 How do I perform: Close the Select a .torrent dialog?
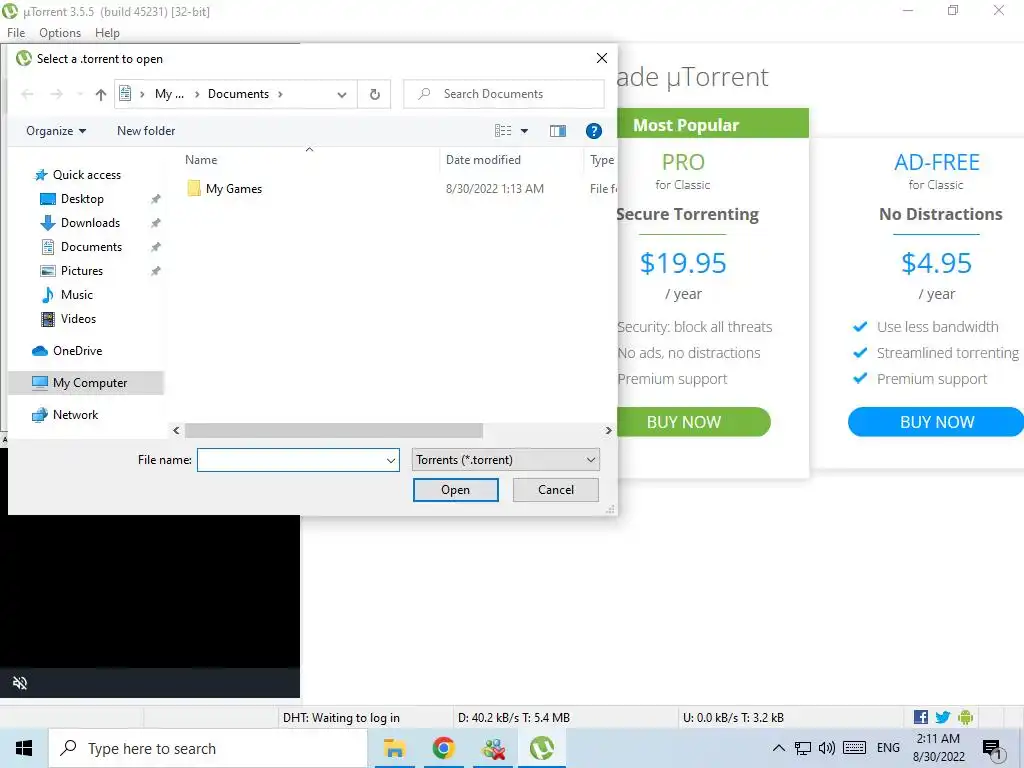click(602, 58)
